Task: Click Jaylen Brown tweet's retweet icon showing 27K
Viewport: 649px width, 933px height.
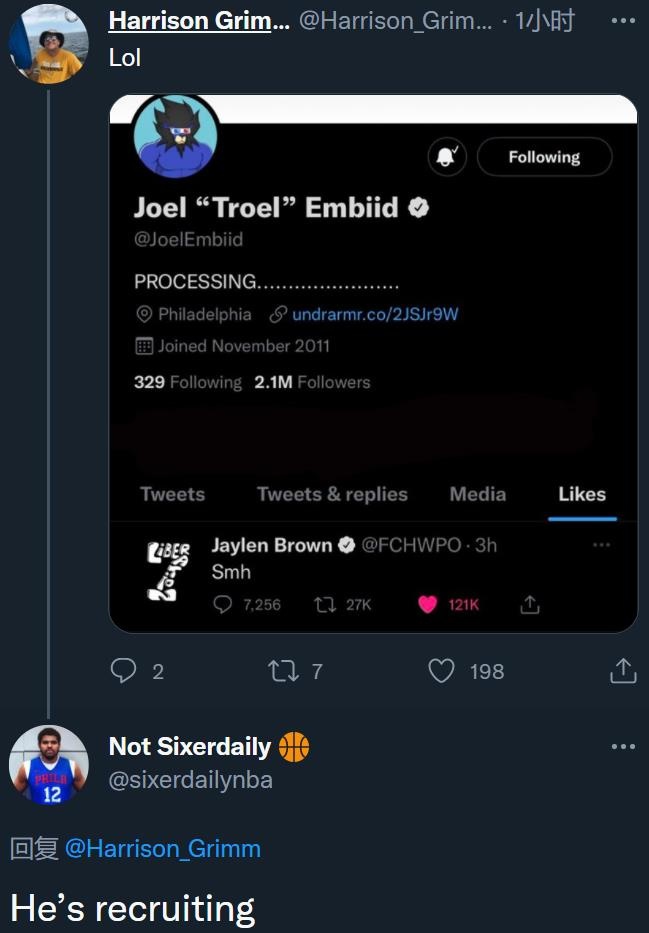Action: click(x=325, y=605)
